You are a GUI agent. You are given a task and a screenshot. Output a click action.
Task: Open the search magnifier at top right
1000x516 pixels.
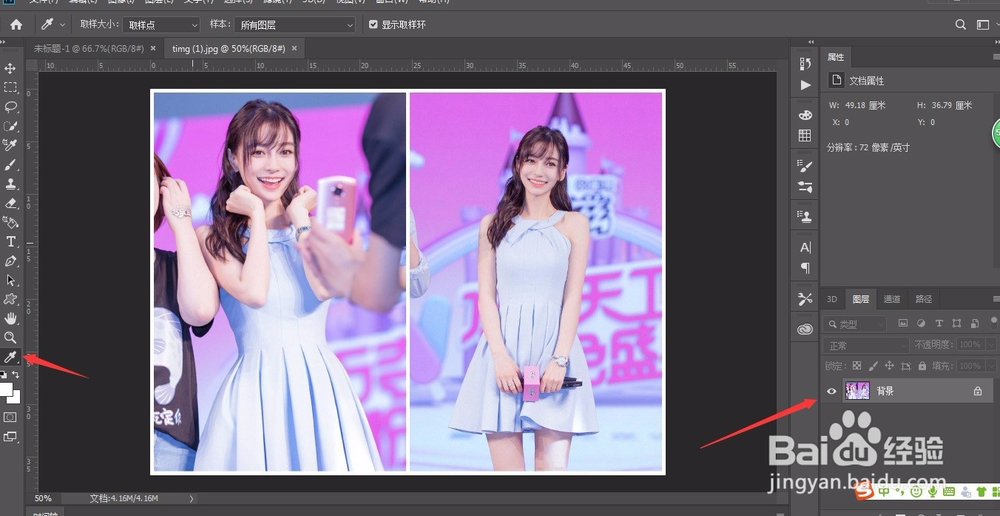(960, 25)
